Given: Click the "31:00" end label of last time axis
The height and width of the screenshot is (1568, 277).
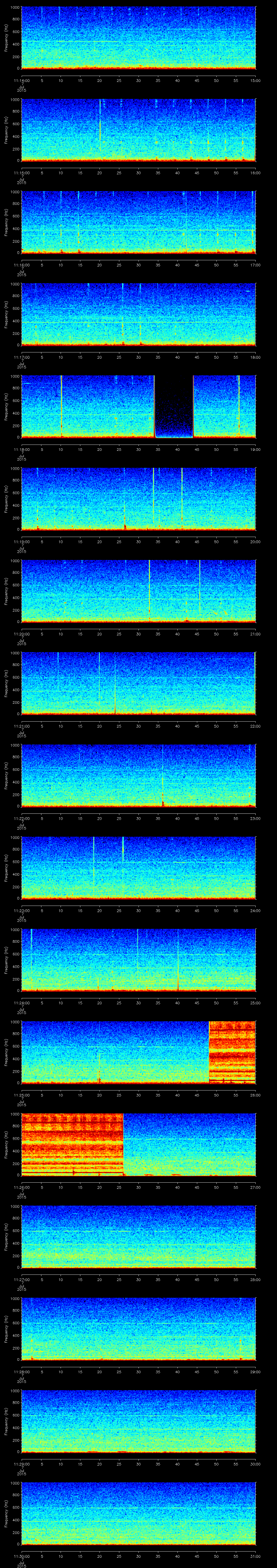Looking at the screenshot, I should [x=256, y=1556].
